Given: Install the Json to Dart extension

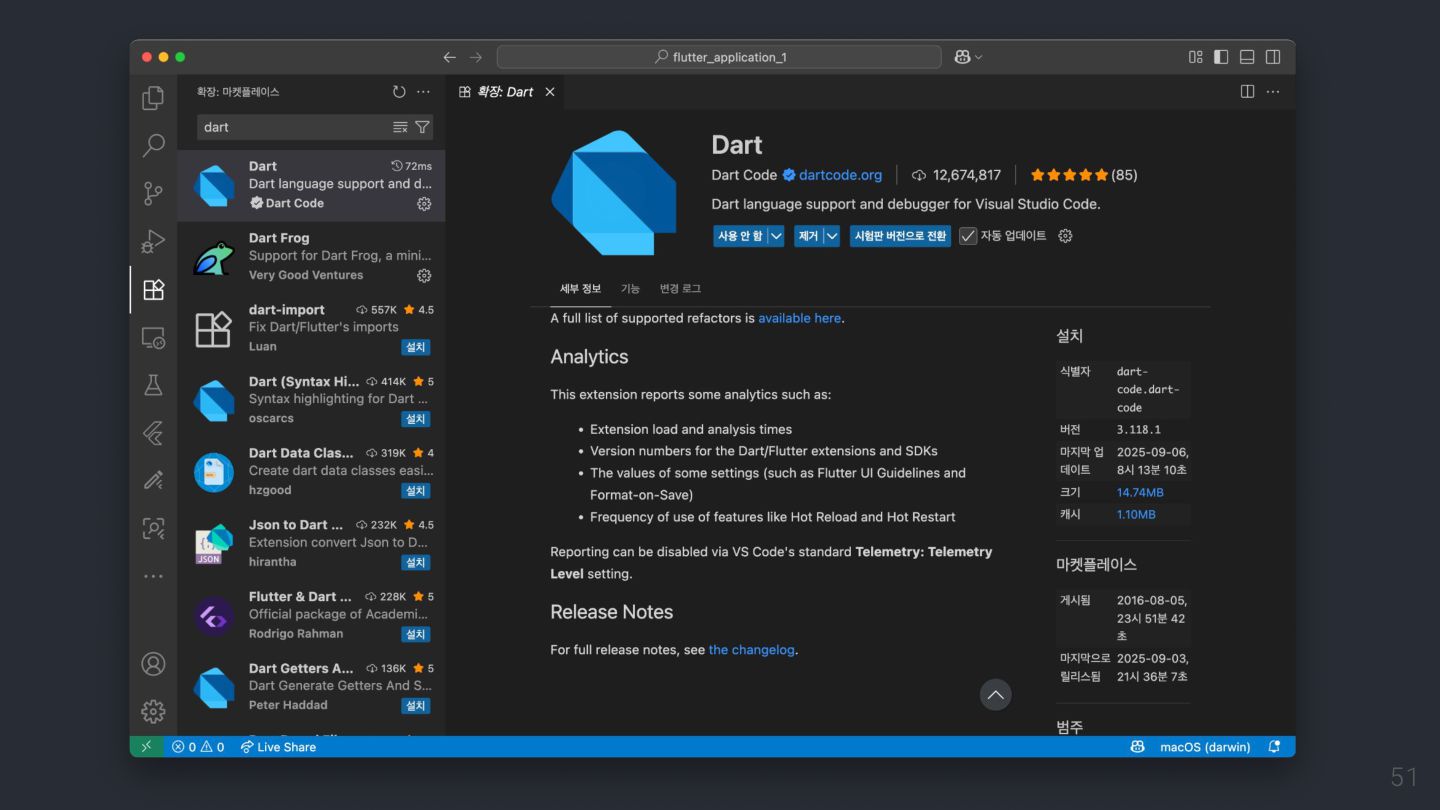Looking at the screenshot, I should click(416, 563).
